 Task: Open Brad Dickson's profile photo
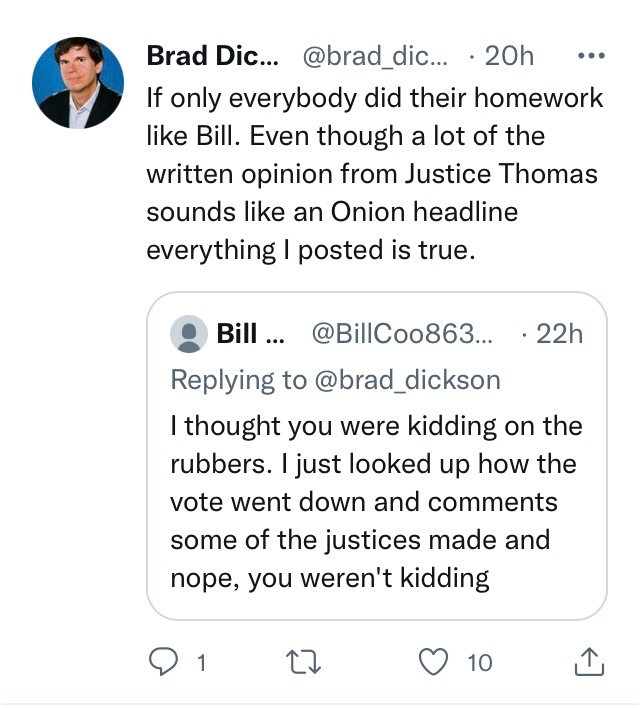79,83
